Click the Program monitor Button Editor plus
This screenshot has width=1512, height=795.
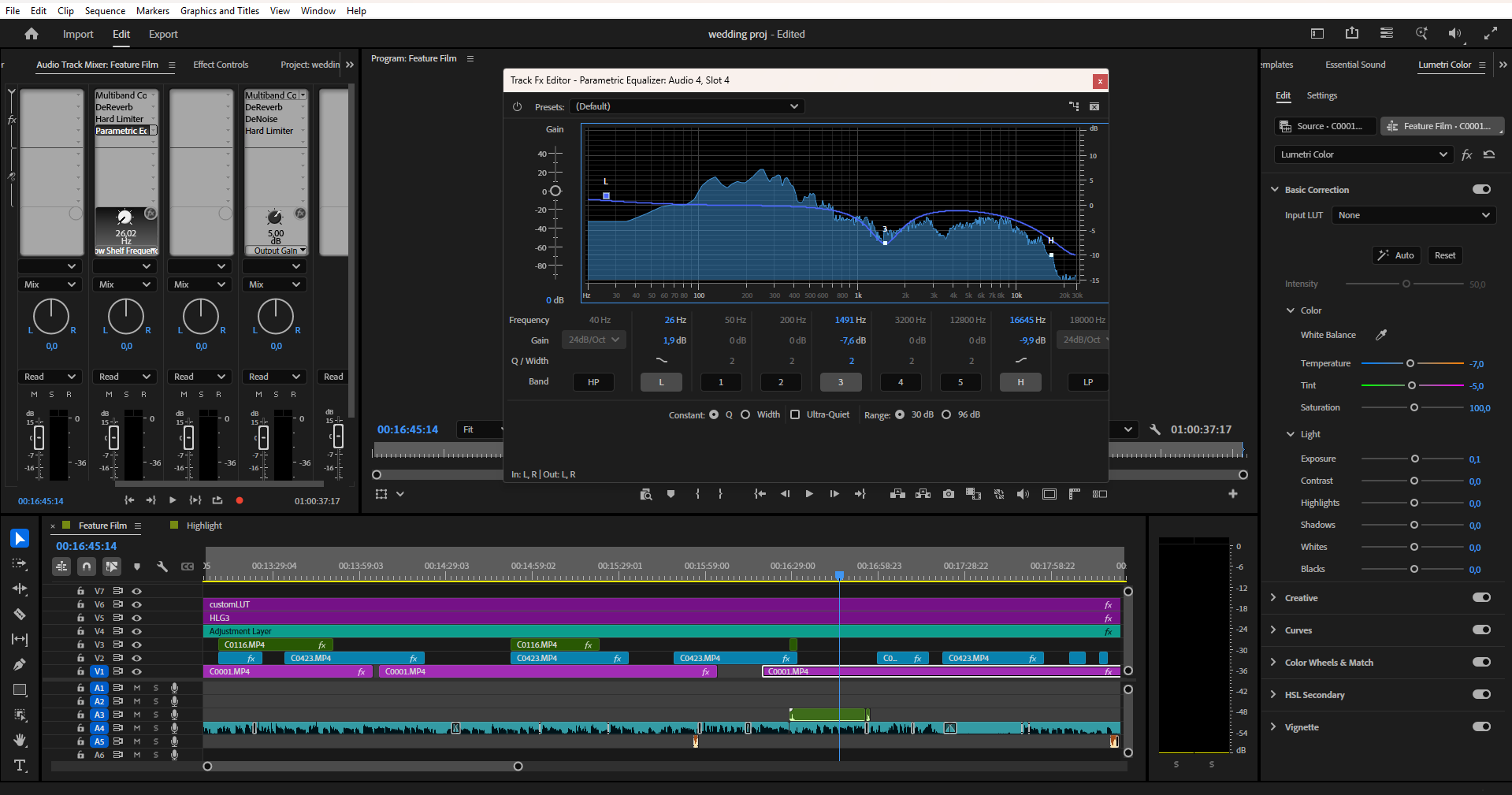click(1233, 494)
